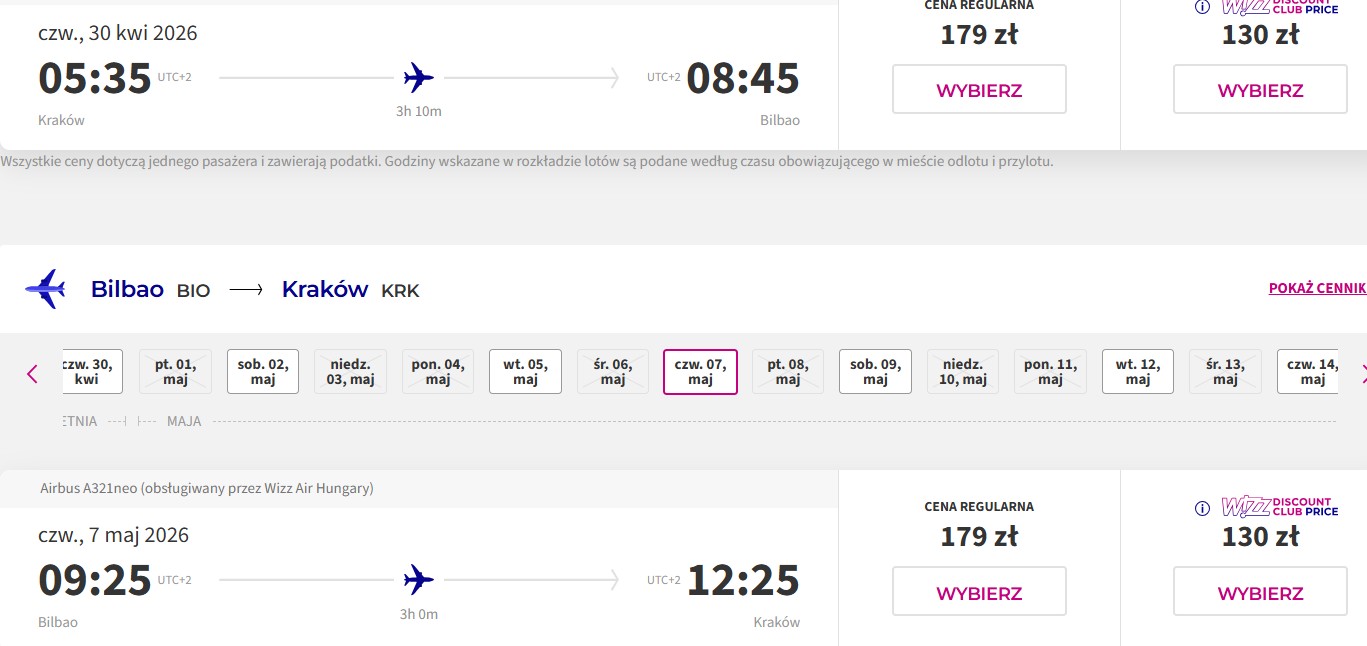This screenshot has height=646, width=1367.
Task: Click the info icon beside bottom Discount Club price
Action: coord(1203,509)
